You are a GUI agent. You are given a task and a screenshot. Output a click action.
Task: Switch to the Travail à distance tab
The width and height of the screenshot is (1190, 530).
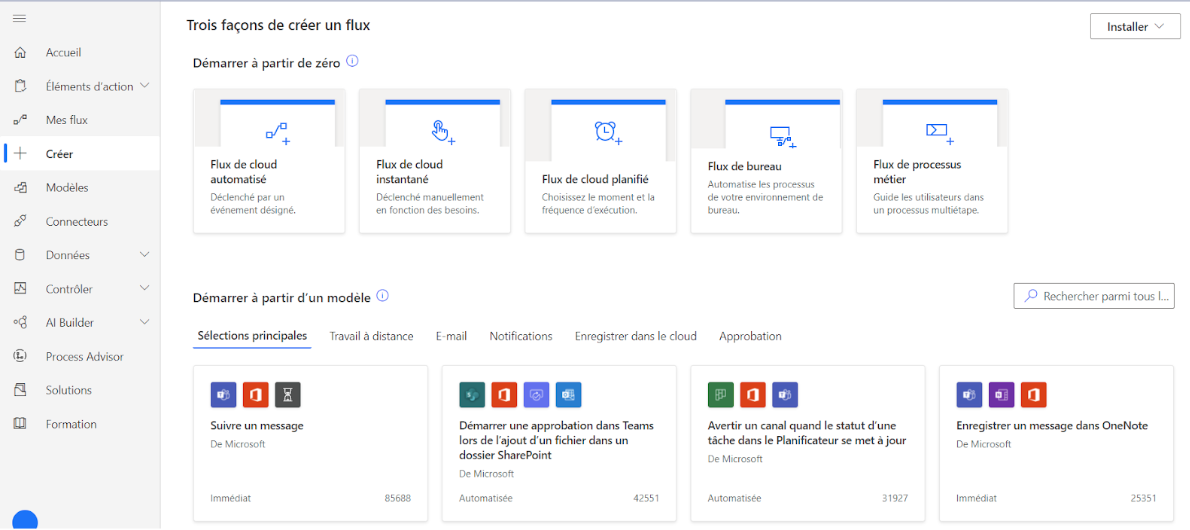371,336
